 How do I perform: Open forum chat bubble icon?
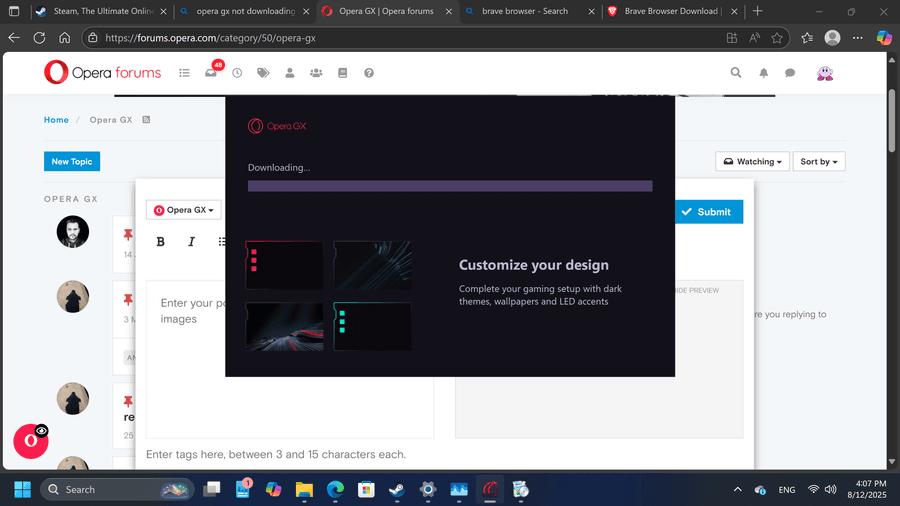(x=790, y=73)
